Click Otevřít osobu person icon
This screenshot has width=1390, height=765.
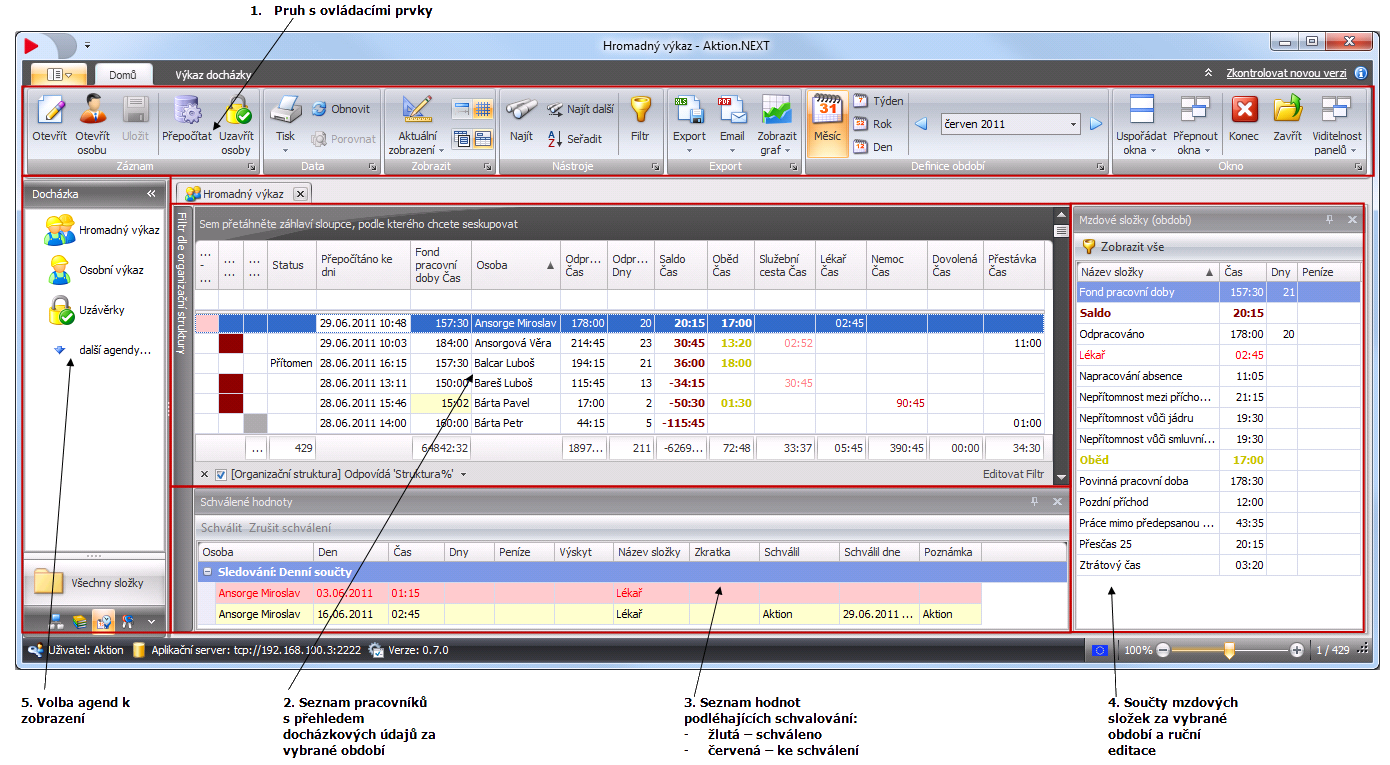(x=93, y=124)
